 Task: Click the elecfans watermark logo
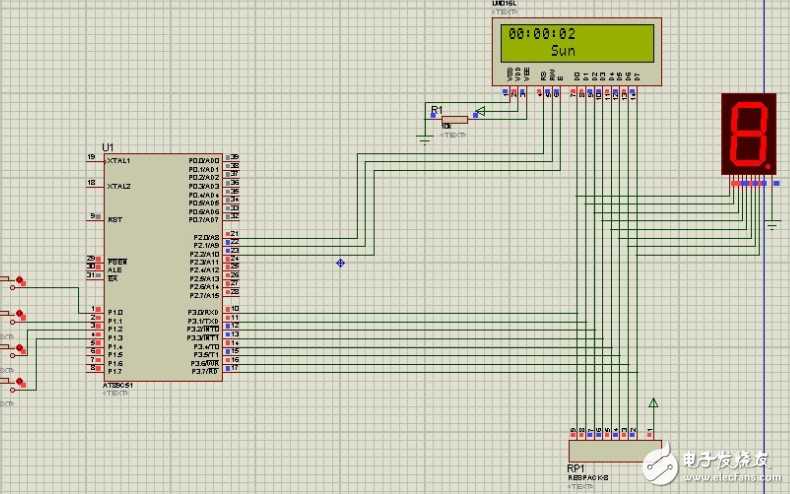(x=705, y=463)
